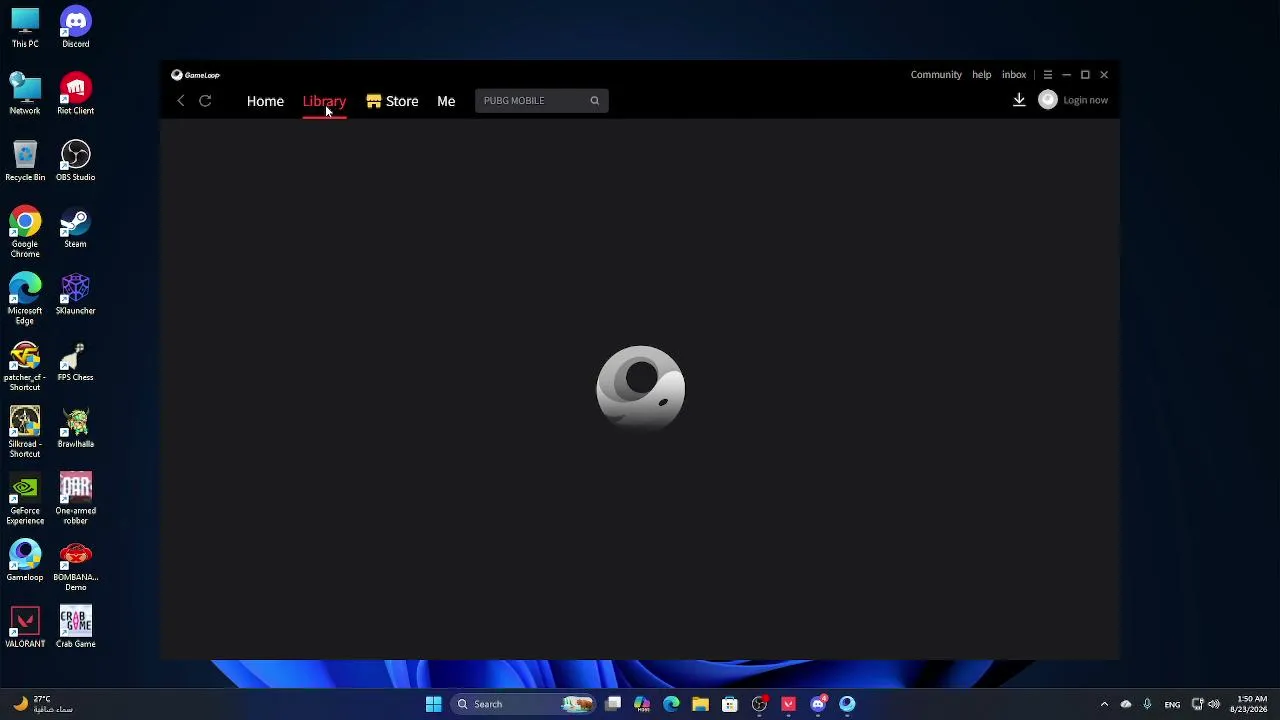Select the GeForce Experience desktop icon
The image size is (1280, 720).
pos(25,499)
